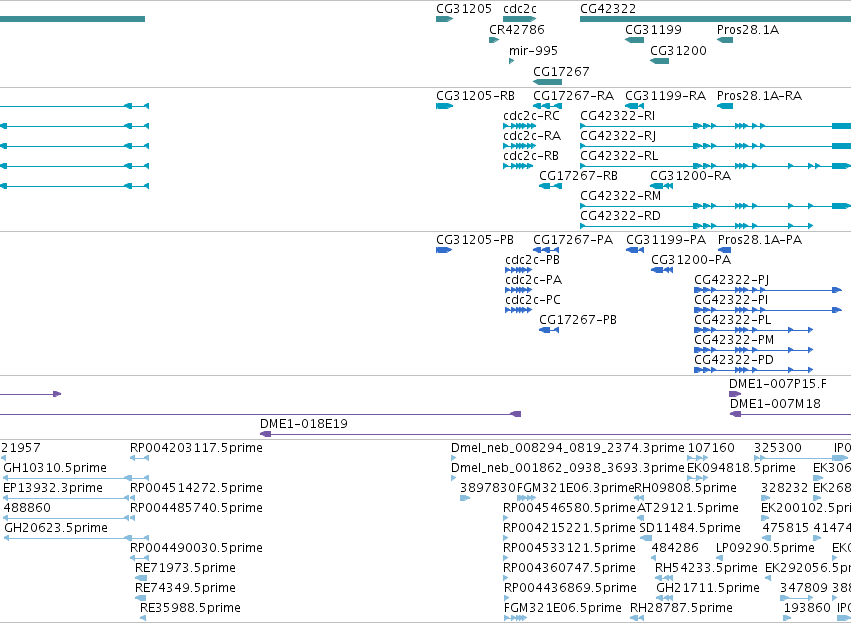Open protein label cdc2c-PC
The image size is (851, 623).
tap(533, 301)
